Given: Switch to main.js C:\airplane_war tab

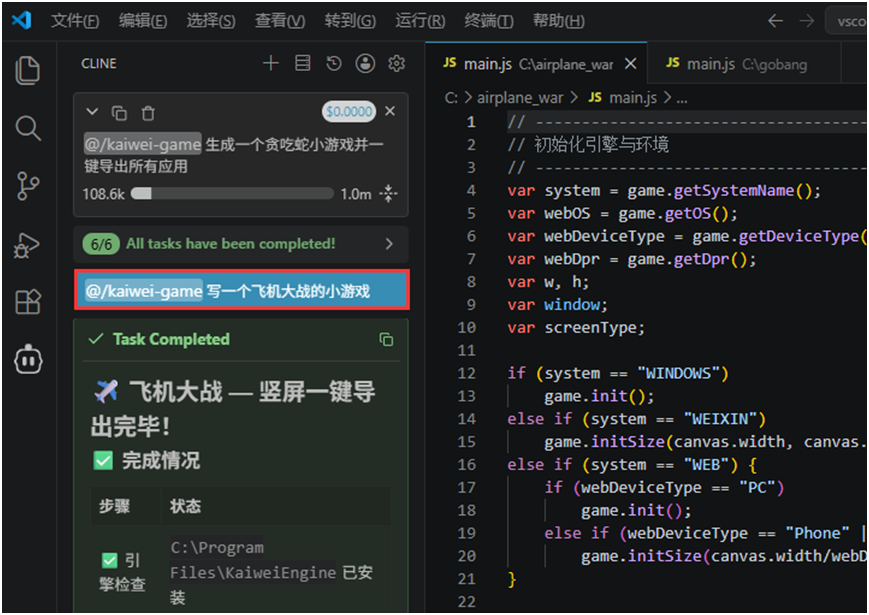Looking at the screenshot, I should 535,64.
